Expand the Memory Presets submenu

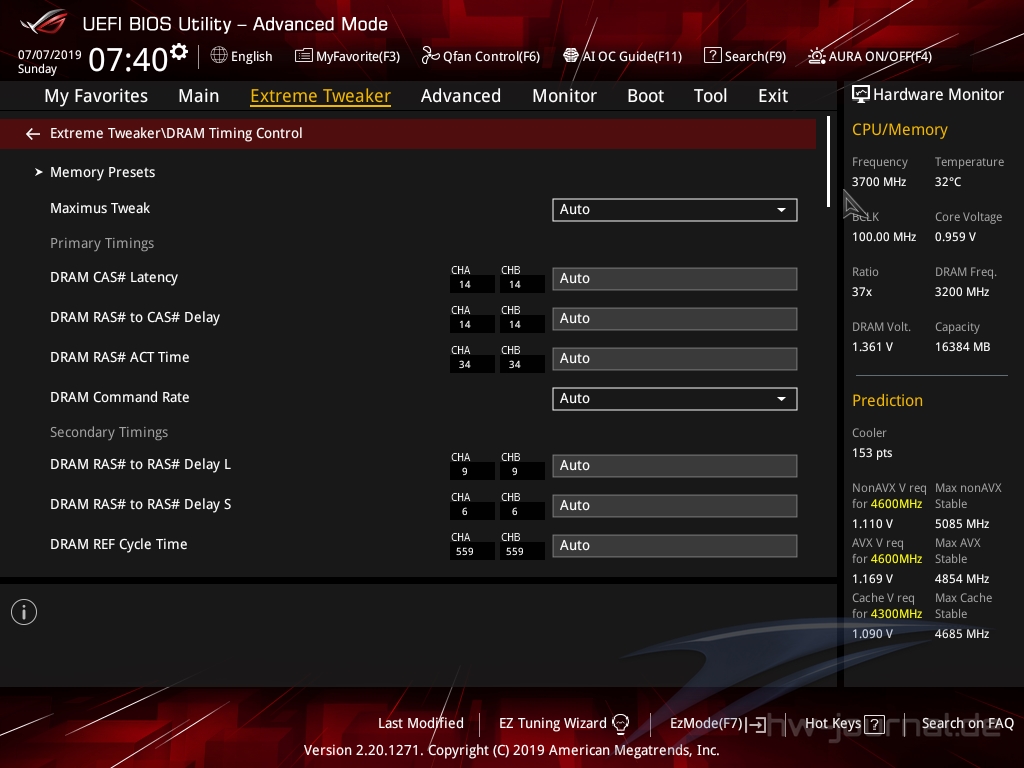102,172
